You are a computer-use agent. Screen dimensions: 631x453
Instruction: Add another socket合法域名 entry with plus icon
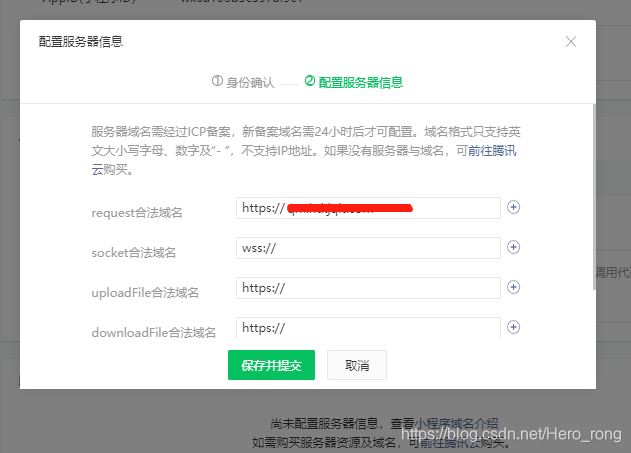pyautogui.click(x=513, y=247)
